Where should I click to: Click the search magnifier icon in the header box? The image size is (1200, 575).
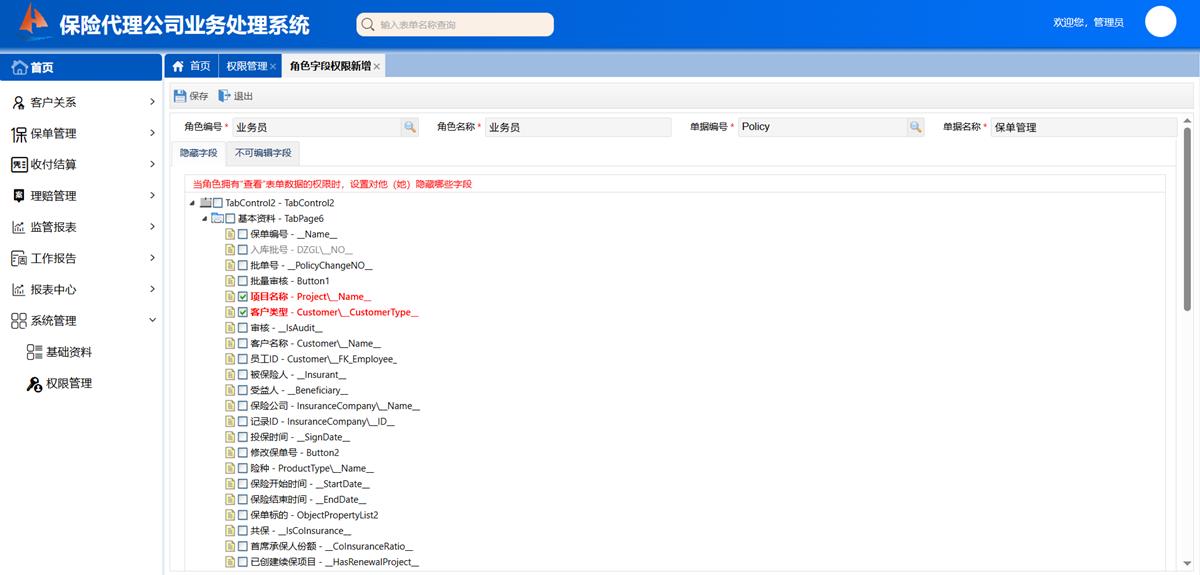tap(370, 24)
